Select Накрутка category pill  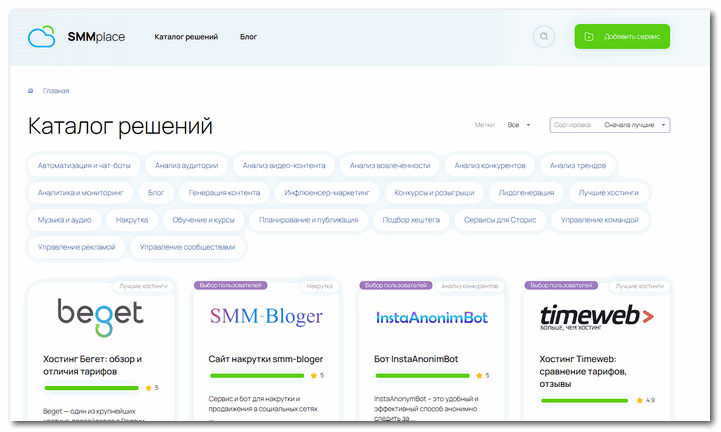click(132, 219)
